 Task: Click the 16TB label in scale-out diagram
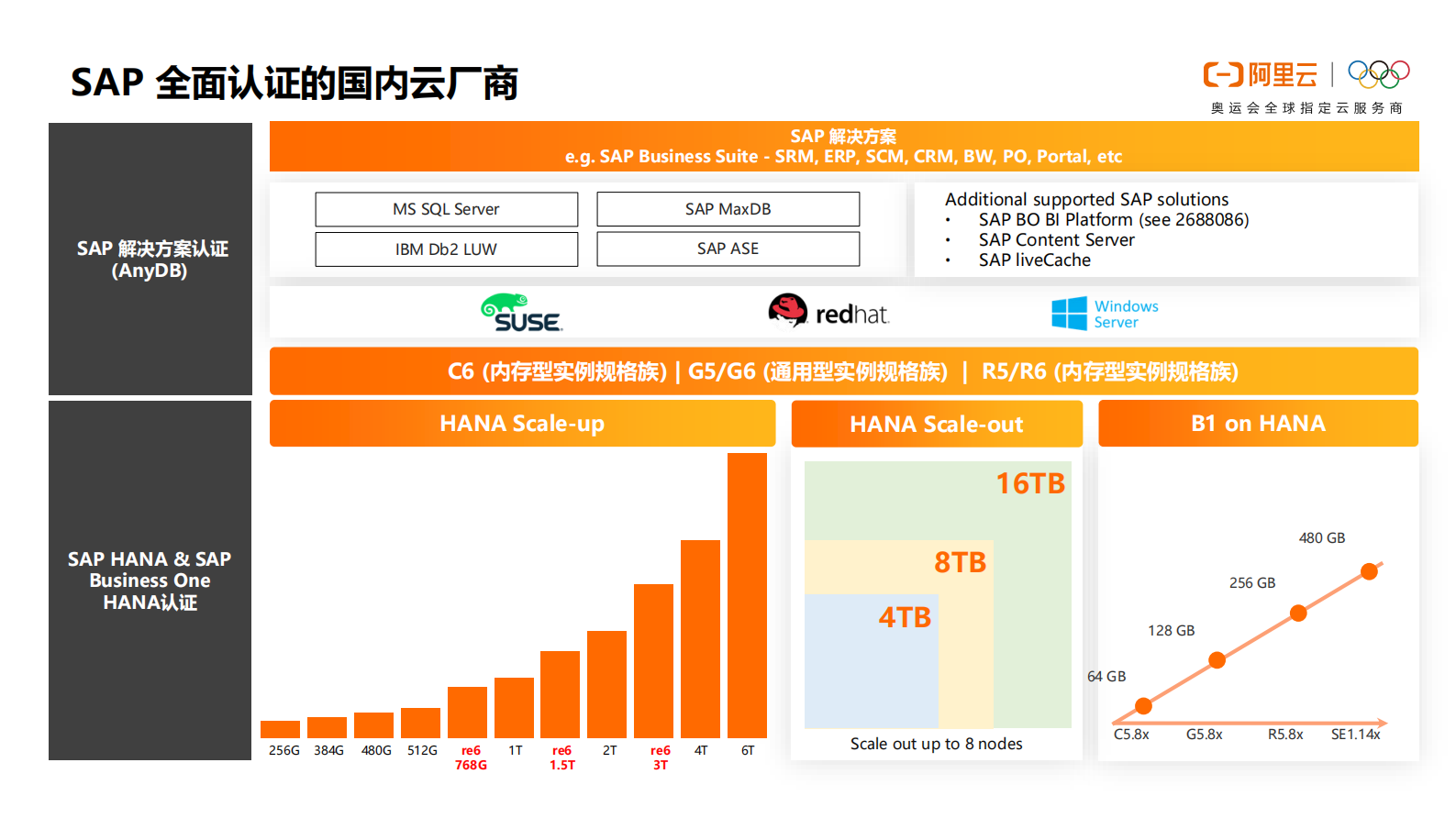click(1030, 483)
